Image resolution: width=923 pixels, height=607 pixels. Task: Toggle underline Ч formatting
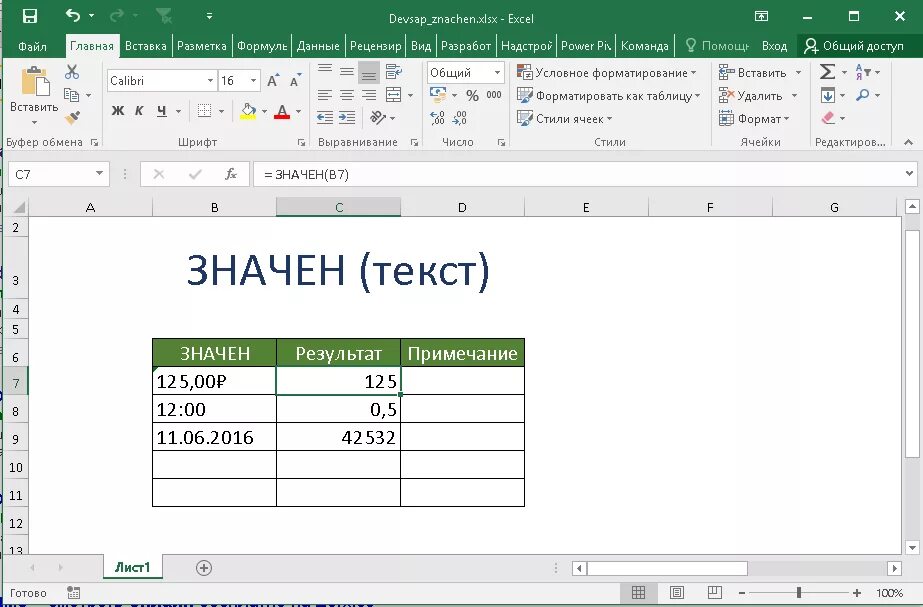point(161,111)
